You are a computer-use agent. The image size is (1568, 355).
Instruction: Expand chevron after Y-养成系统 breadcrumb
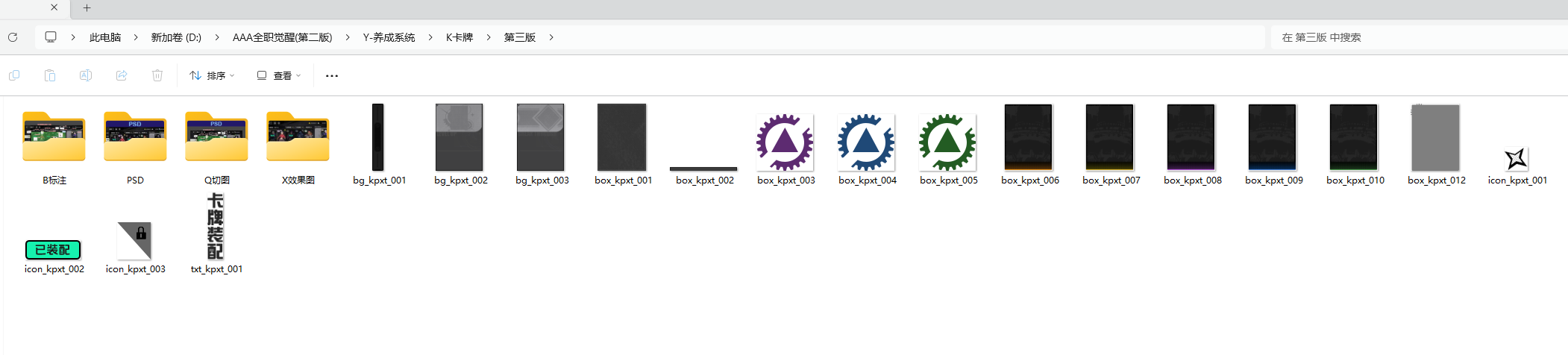click(430, 37)
